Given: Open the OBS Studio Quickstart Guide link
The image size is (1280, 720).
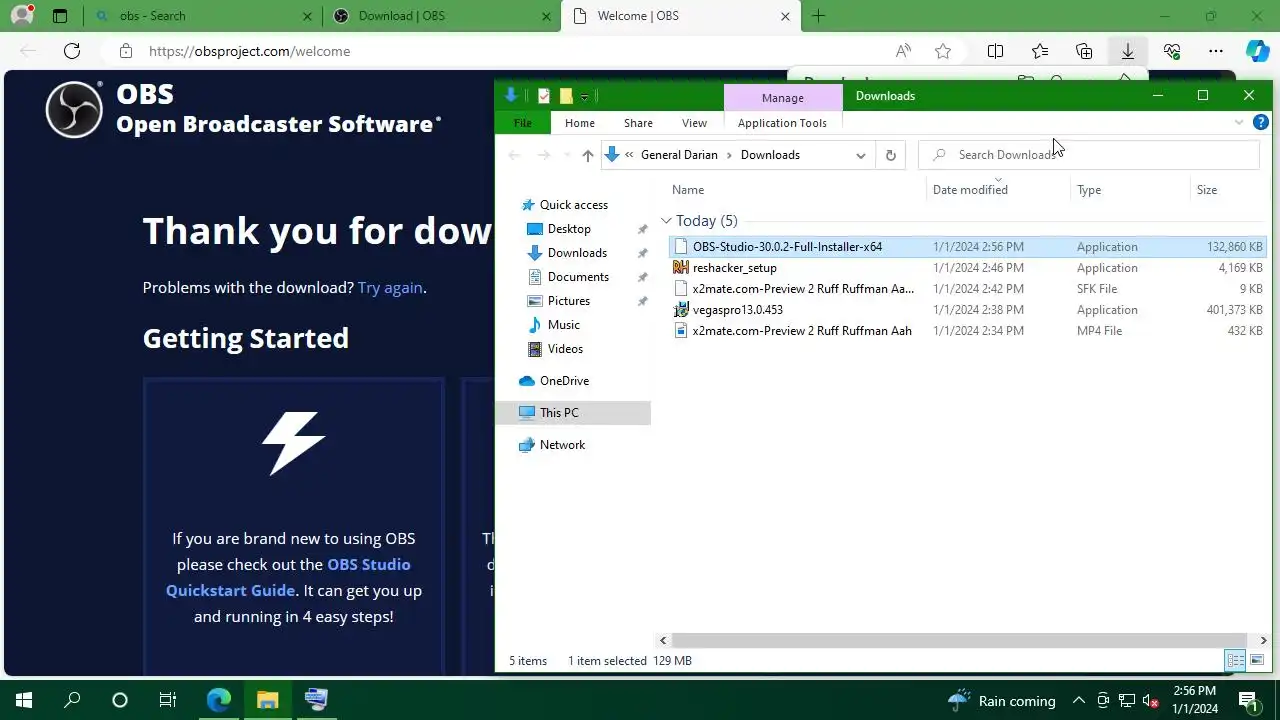Looking at the screenshot, I should (288, 577).
